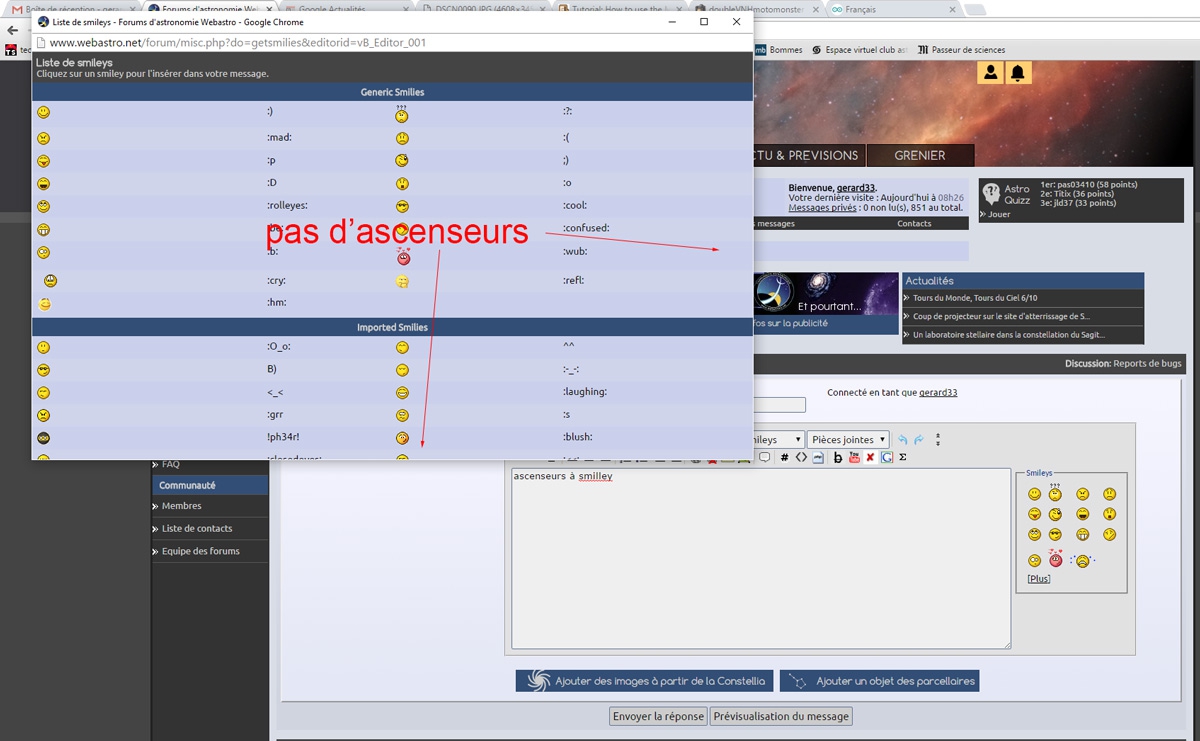Screen dimensions: 1200x741
Task: Insert the :p tongue smiley in popup
Action: click(x=43, y=161)
